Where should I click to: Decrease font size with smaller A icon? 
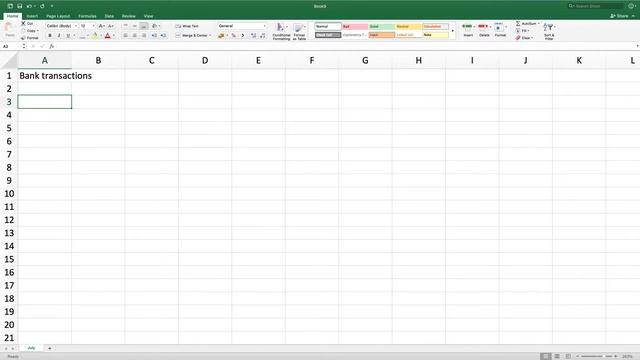coord(111,26)
